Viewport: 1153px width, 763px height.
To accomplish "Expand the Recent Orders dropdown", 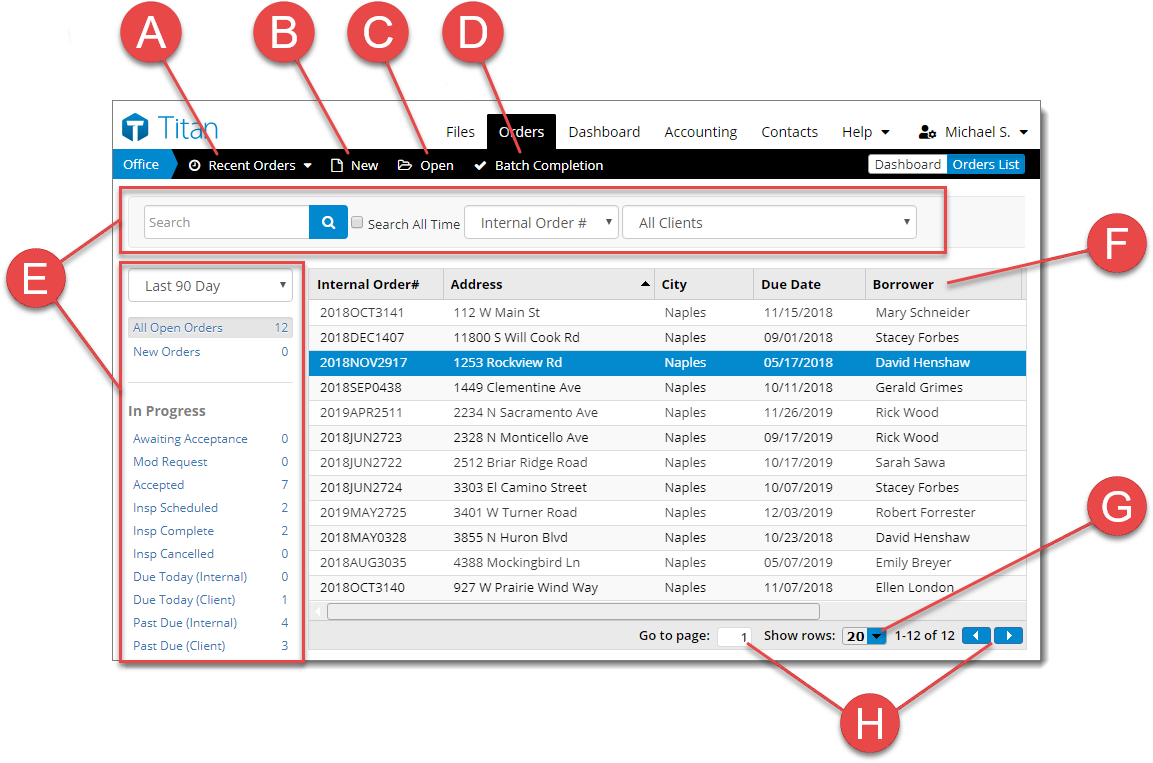I will 307,165.
